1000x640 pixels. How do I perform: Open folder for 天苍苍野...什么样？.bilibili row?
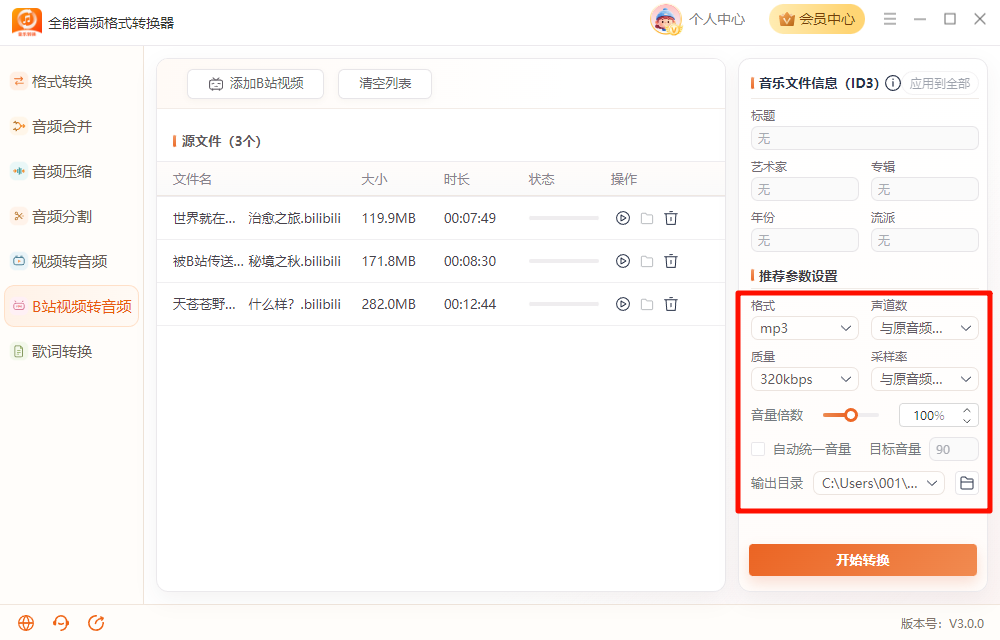647,304
